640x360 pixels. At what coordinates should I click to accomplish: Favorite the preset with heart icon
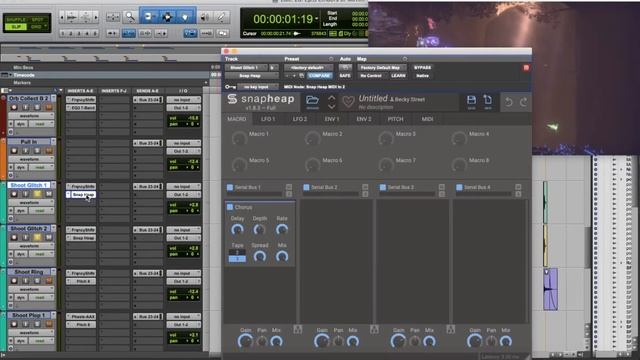348,101
